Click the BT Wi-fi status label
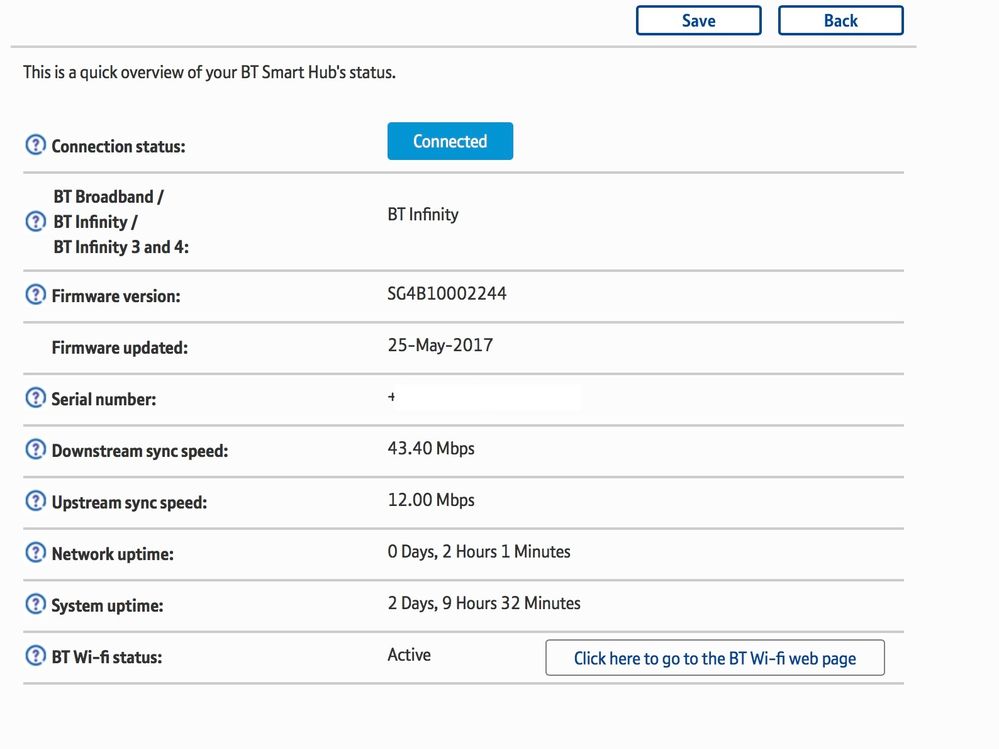This screenshot has height=749, width=999. (107, 657)
